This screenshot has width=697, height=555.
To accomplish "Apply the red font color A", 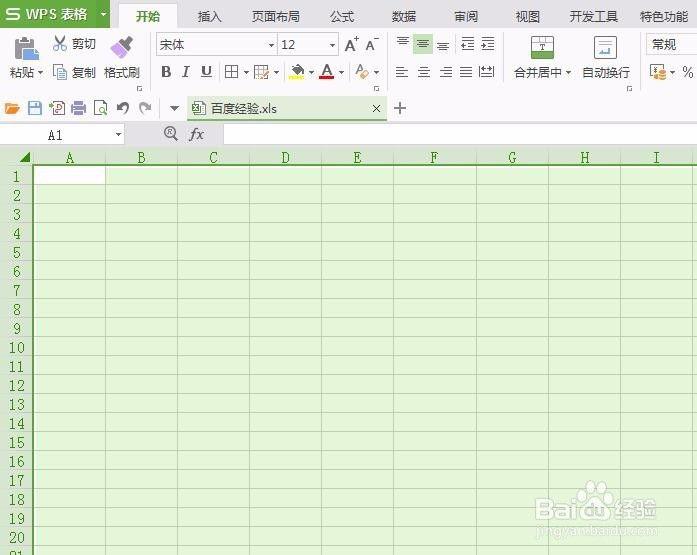I will pyautogui.click(x=327, y=72).
